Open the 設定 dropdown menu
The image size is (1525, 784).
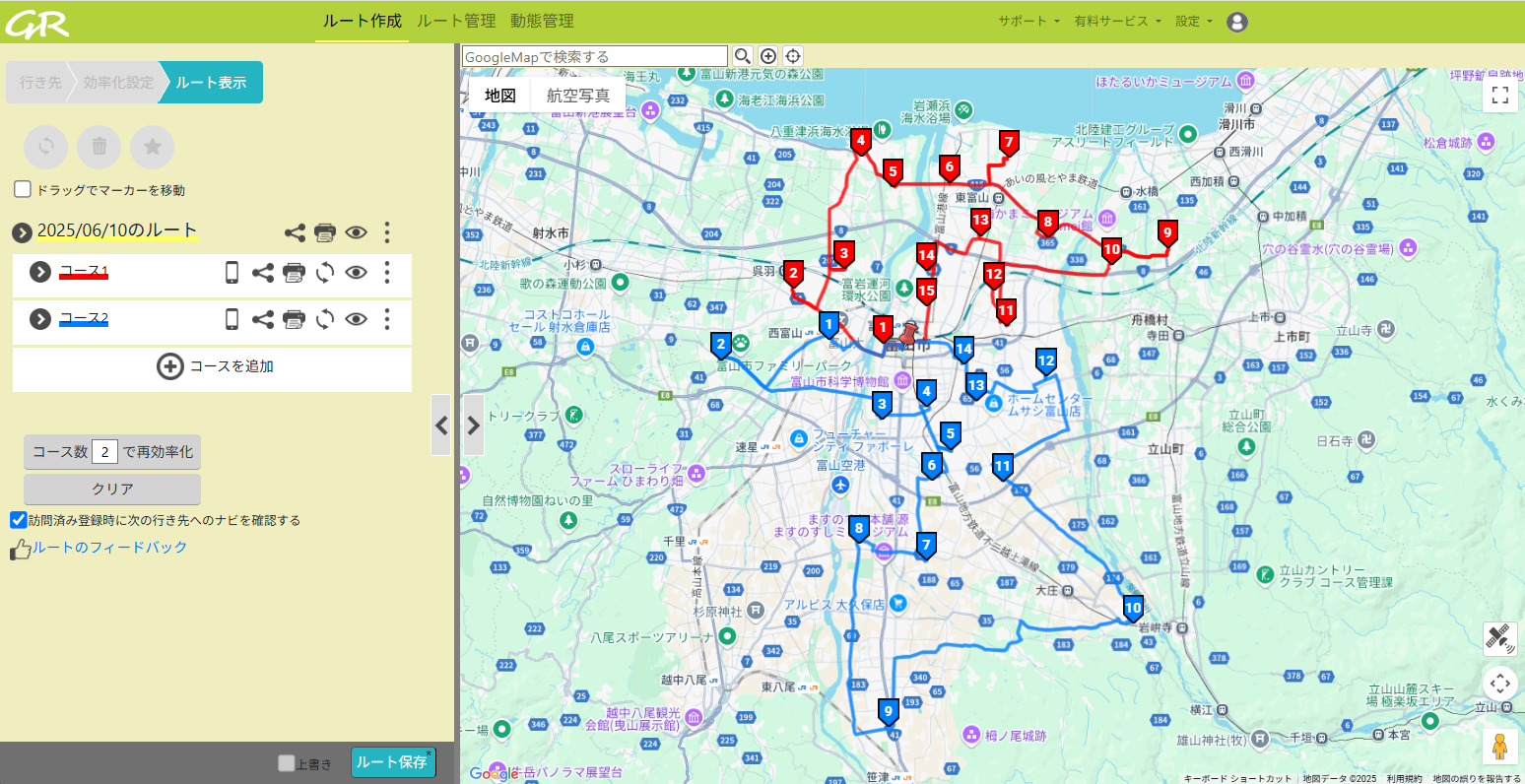[1188, 20]
